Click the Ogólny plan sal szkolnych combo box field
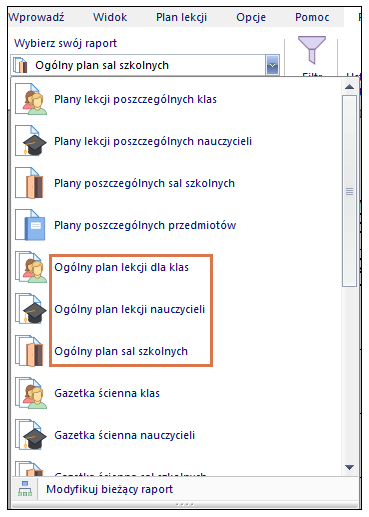Screen dimensions: 369x517 point(145,65)
